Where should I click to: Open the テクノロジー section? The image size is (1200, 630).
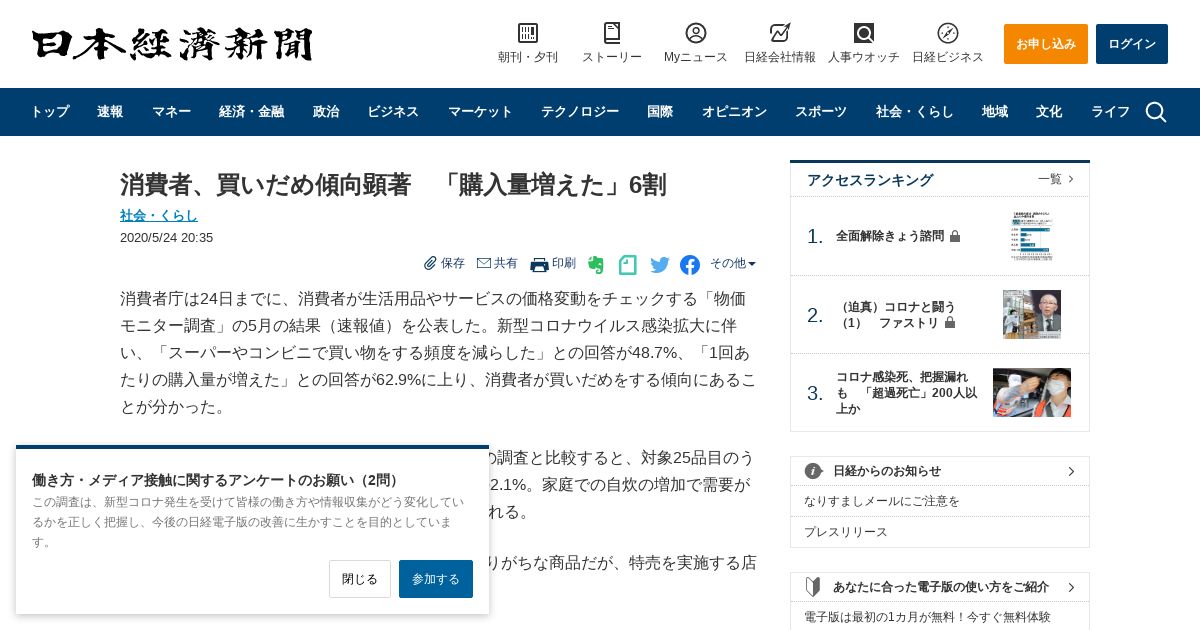(580, 112)
